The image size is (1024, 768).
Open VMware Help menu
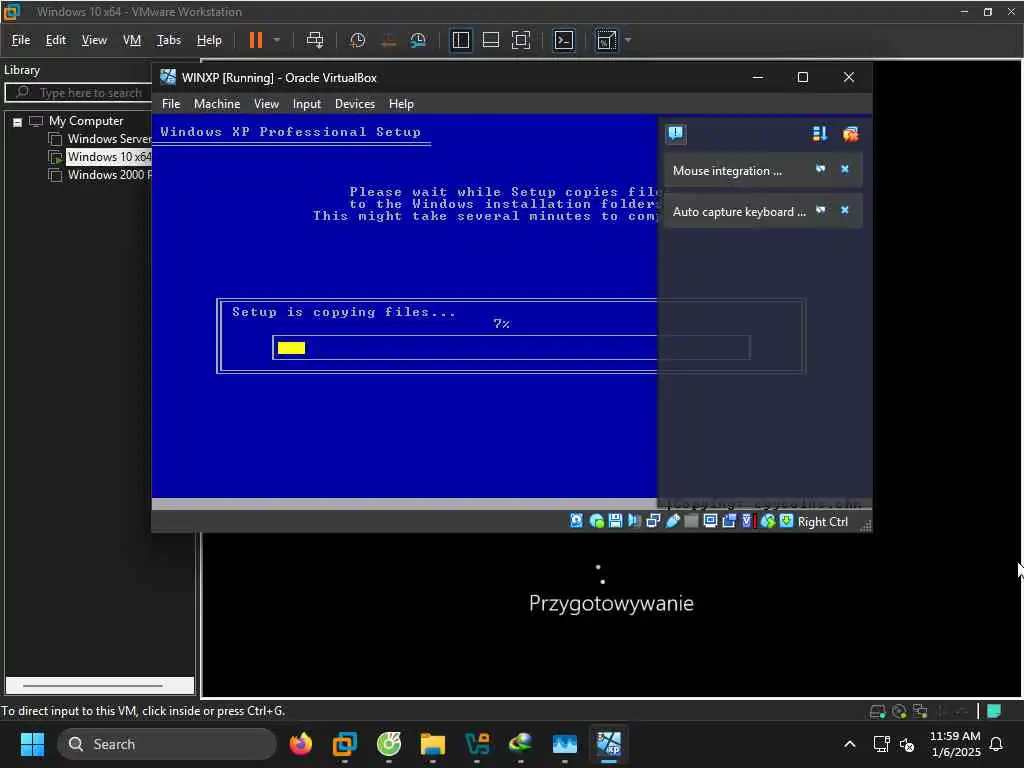(x=209, y=40)
